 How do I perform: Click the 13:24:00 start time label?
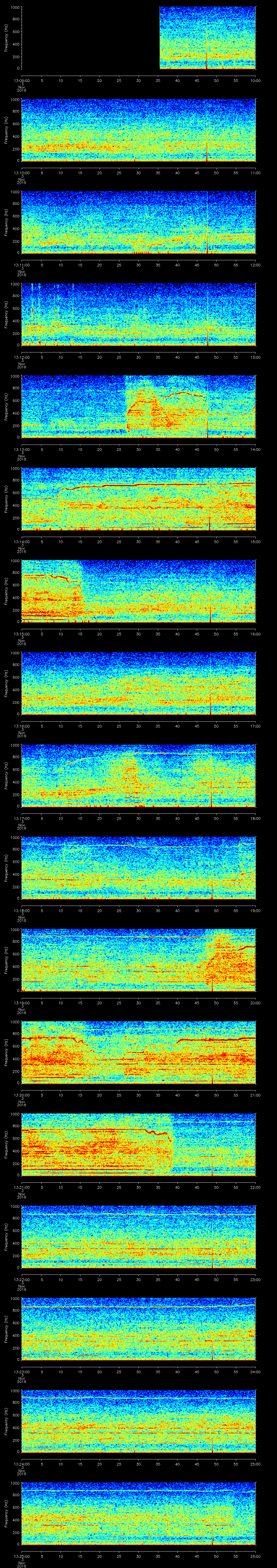(x=21, y=1464)
